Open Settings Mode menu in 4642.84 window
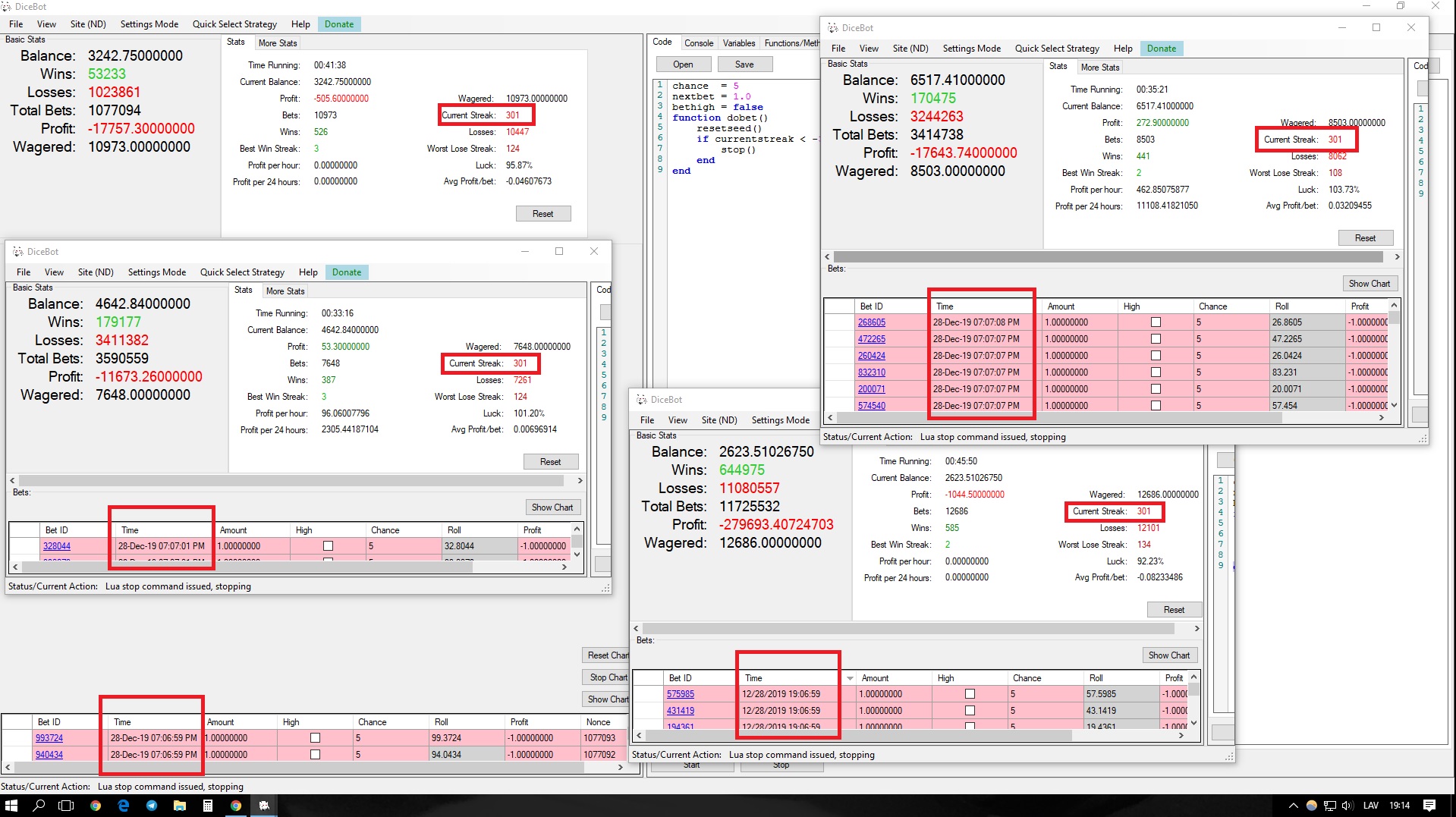 click(x=157, y=272)
